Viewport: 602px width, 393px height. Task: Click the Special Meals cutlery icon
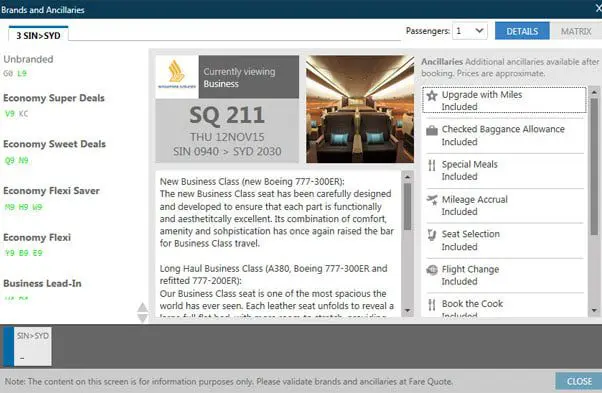click(432, 165)
